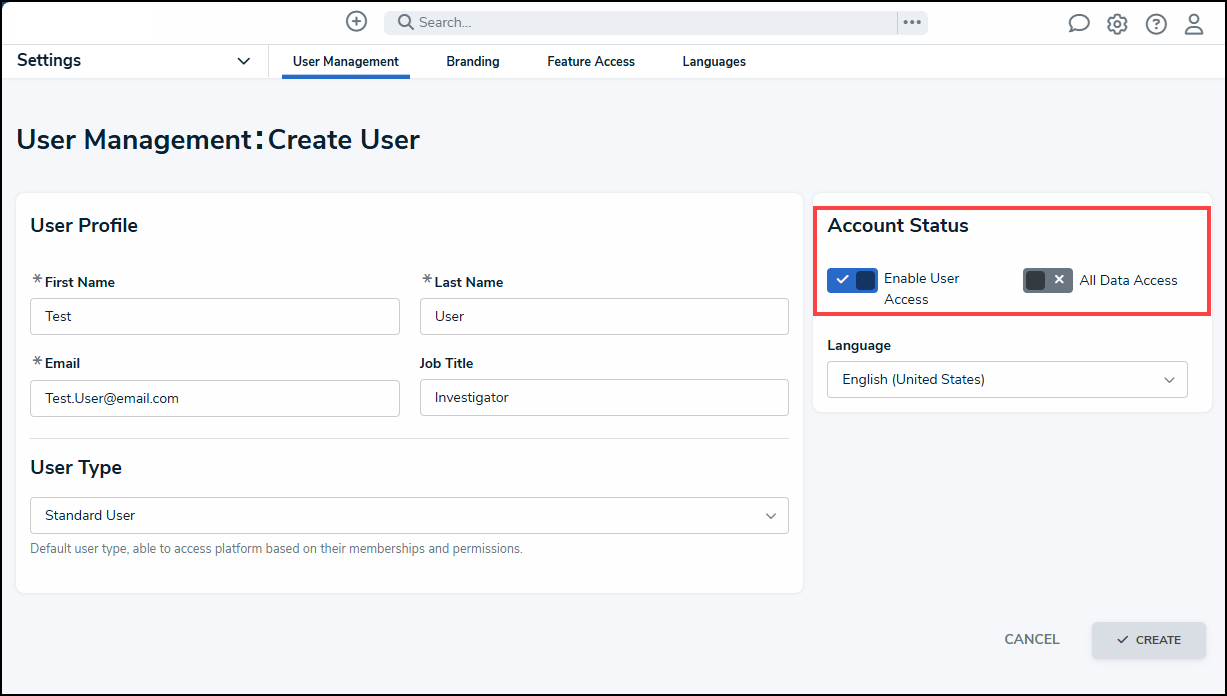Switch to the Branding tab
This screenshot has height=696, width=1227.
click(473, 61)
